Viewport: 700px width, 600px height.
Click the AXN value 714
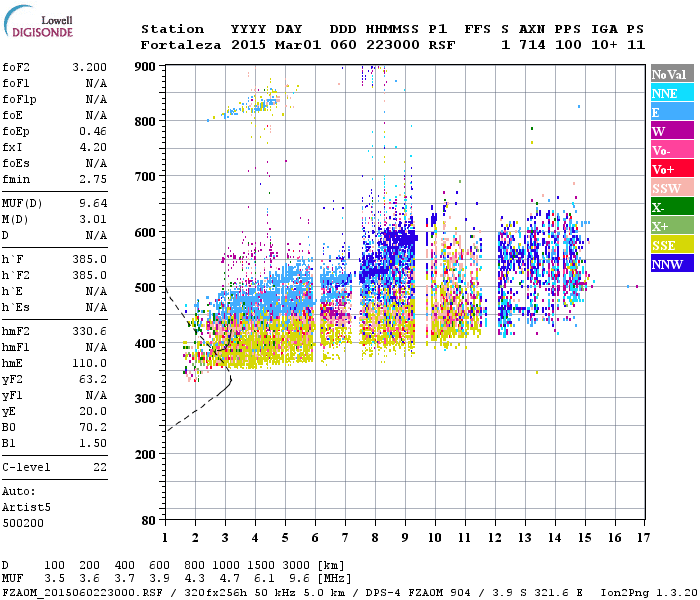[532, 45]
